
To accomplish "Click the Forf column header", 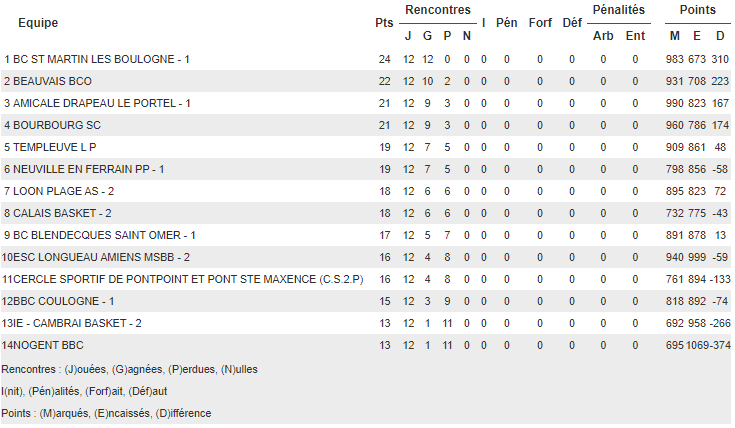I will point(540,22).
